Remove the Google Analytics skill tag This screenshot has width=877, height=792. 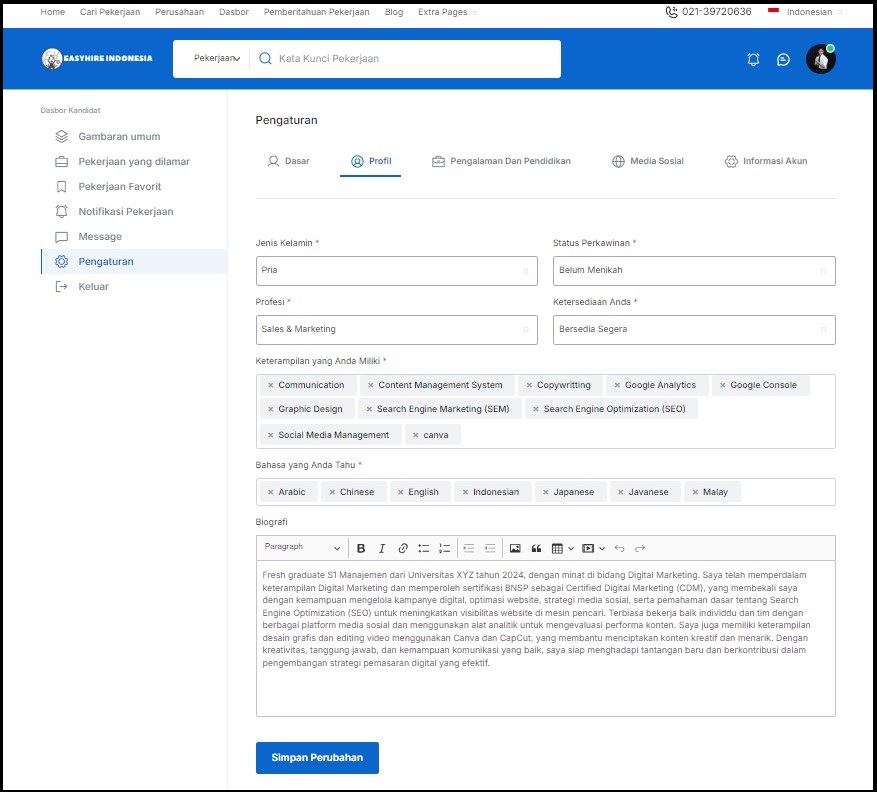pyautogui.click(x=617, y=385)
